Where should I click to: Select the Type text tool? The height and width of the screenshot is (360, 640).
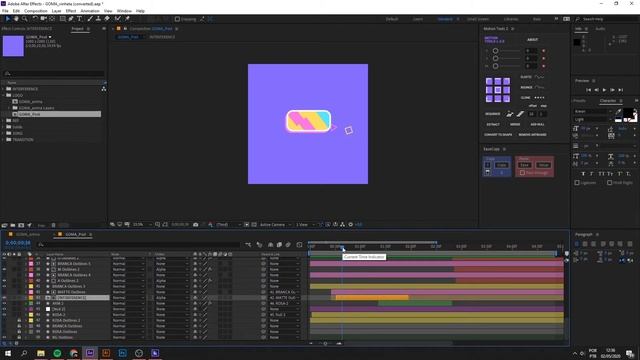(80, 19)
